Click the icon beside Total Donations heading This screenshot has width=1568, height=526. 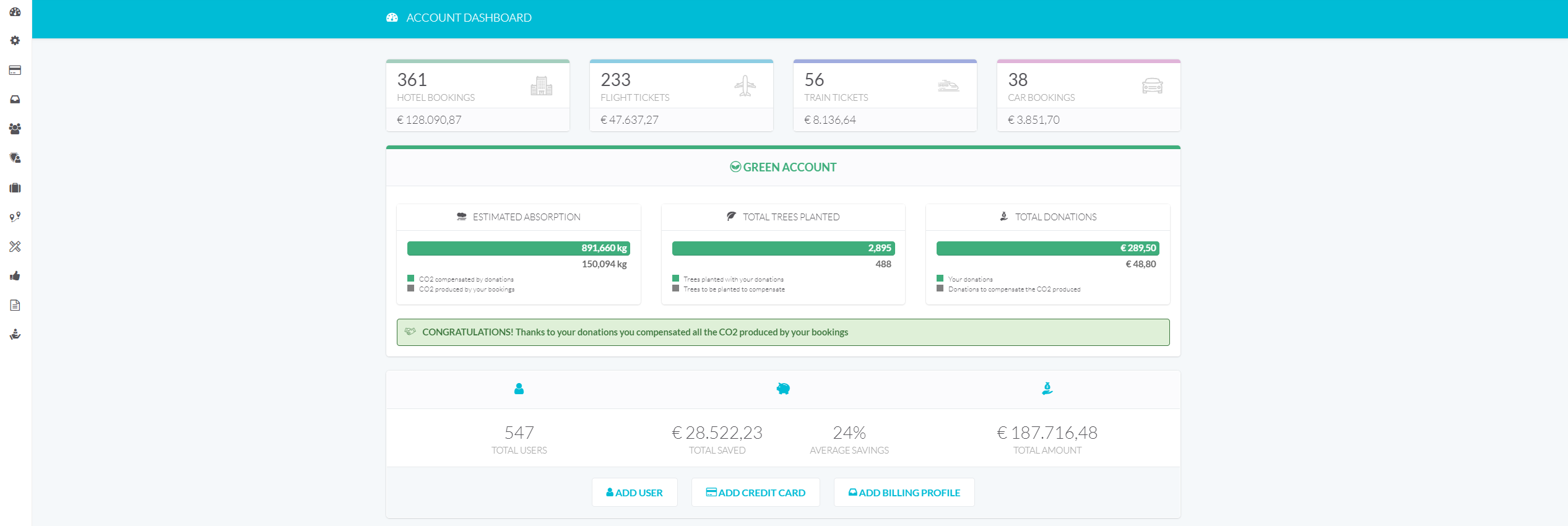pyautogui.click(x=1004, y=217)
